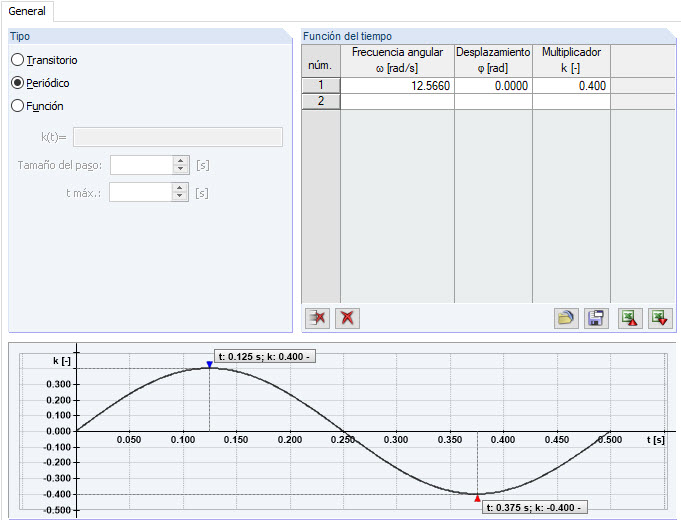Viewport: 681px width, 520px height.
Task: Decrease Tamaño del paso with down arrow
Action: coord(181,169)
